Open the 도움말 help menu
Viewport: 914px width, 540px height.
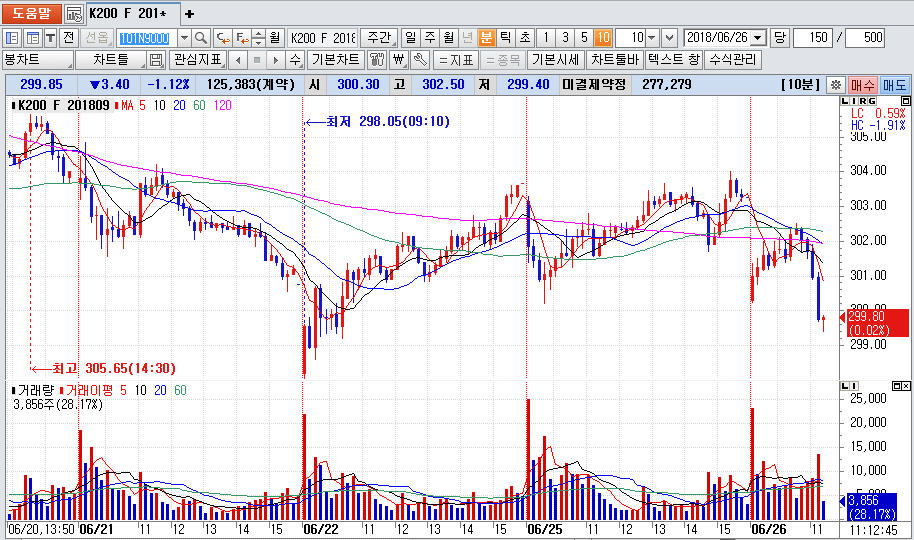pyautogui.click(x=31, y=14)
